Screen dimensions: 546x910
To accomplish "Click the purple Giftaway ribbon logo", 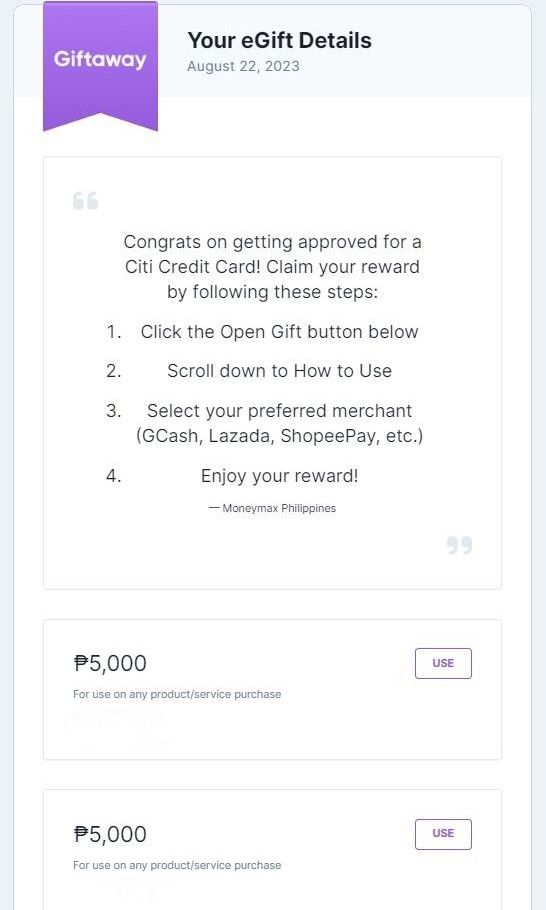I will pyautogui.click(x=100, y=66).
